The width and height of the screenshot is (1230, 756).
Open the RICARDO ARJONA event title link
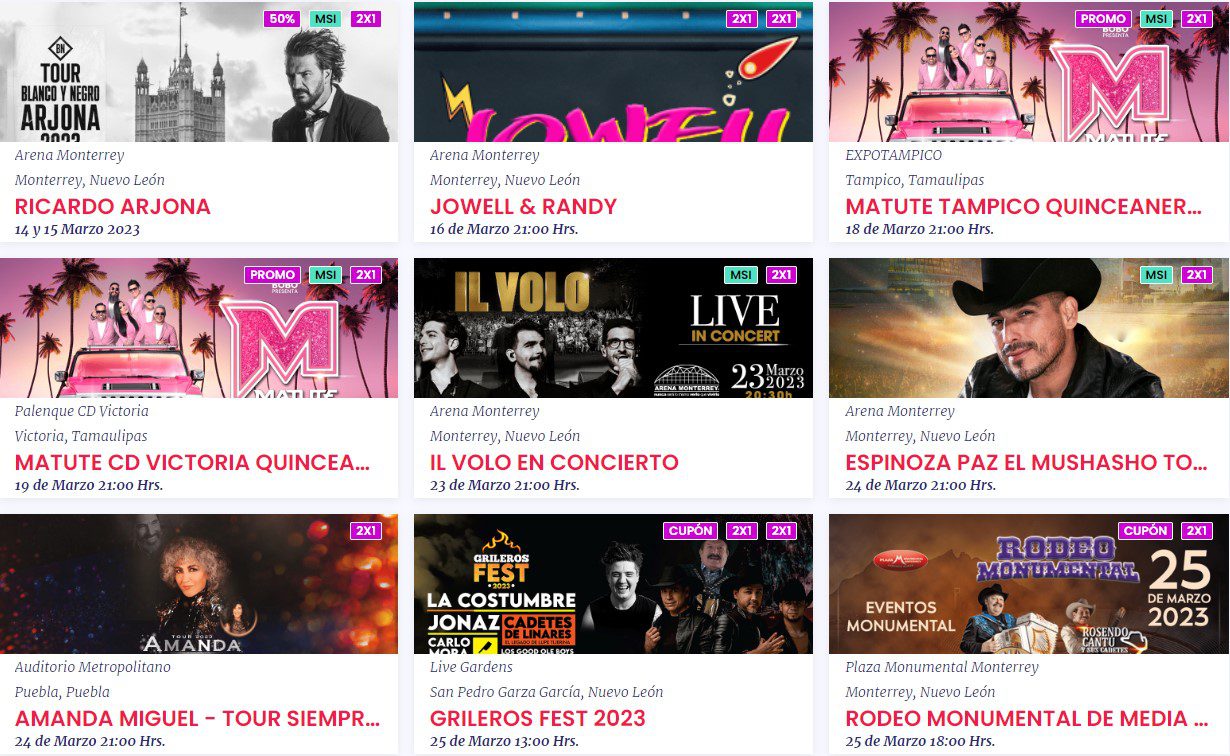(x=113, y=207)
